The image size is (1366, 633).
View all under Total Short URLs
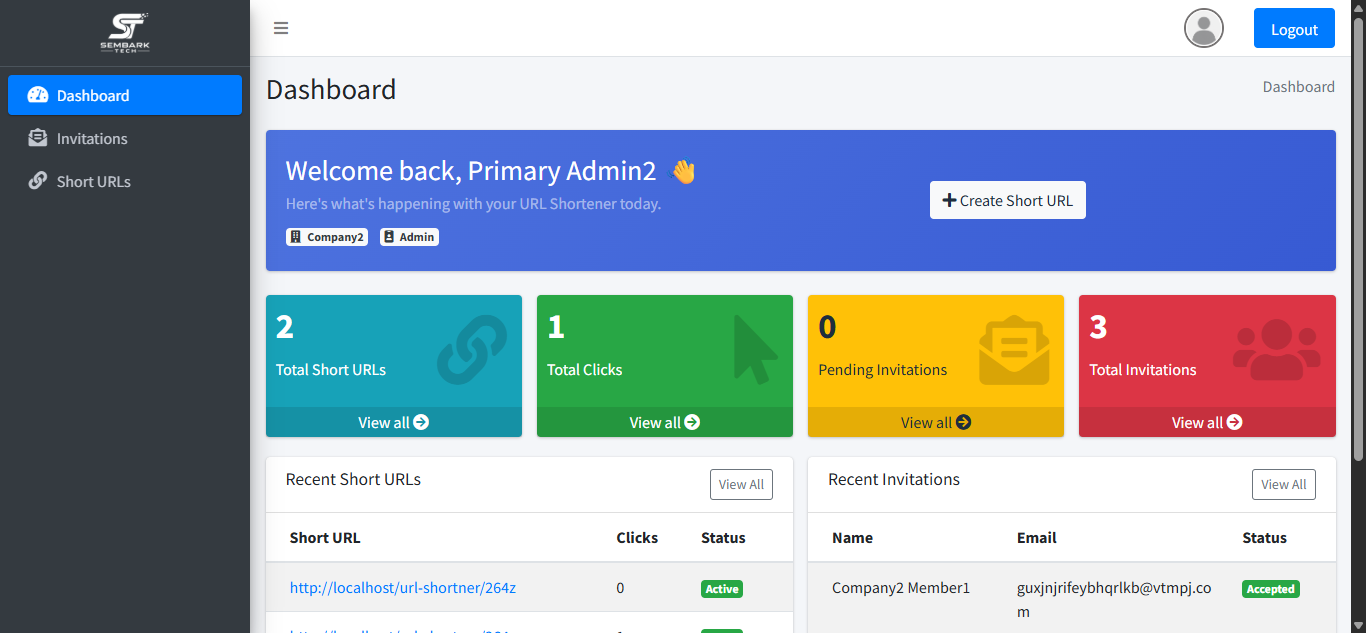(x=394, y=422)
